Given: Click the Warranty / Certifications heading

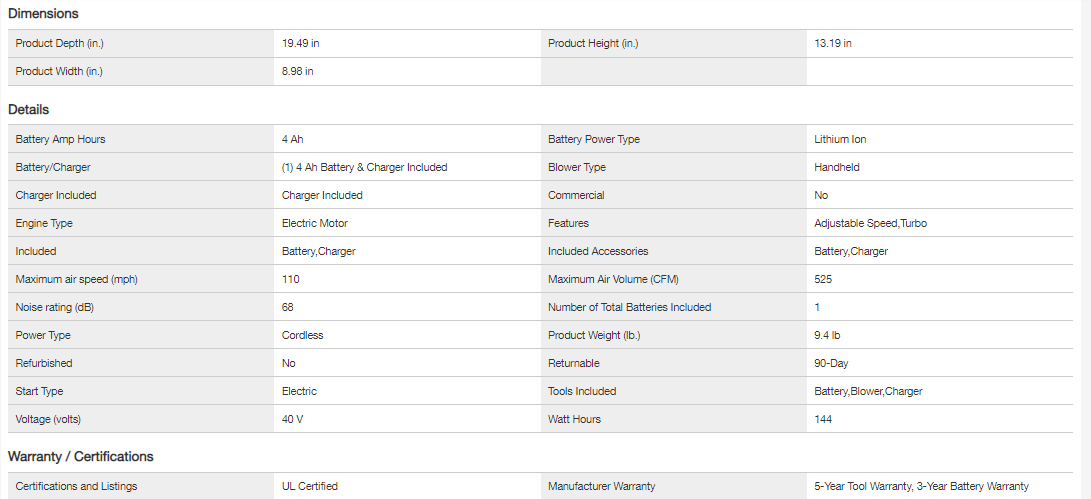Looking at the screenshot, I should (81, 457).
